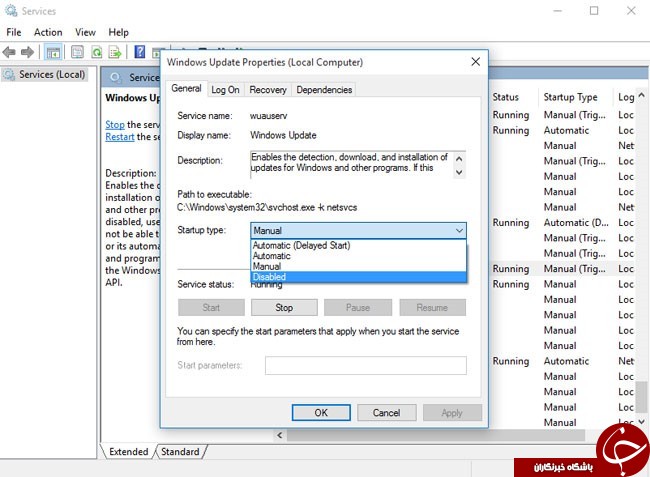Click the Stop service button

click(x=284, y=308)
